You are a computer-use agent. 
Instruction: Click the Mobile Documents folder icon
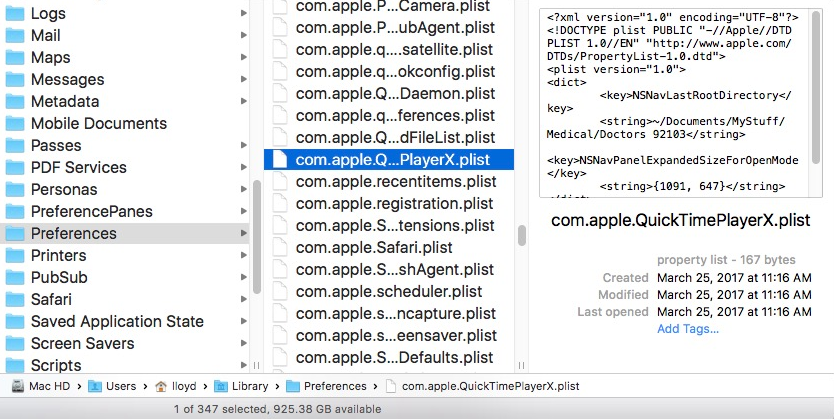(14, 123)
